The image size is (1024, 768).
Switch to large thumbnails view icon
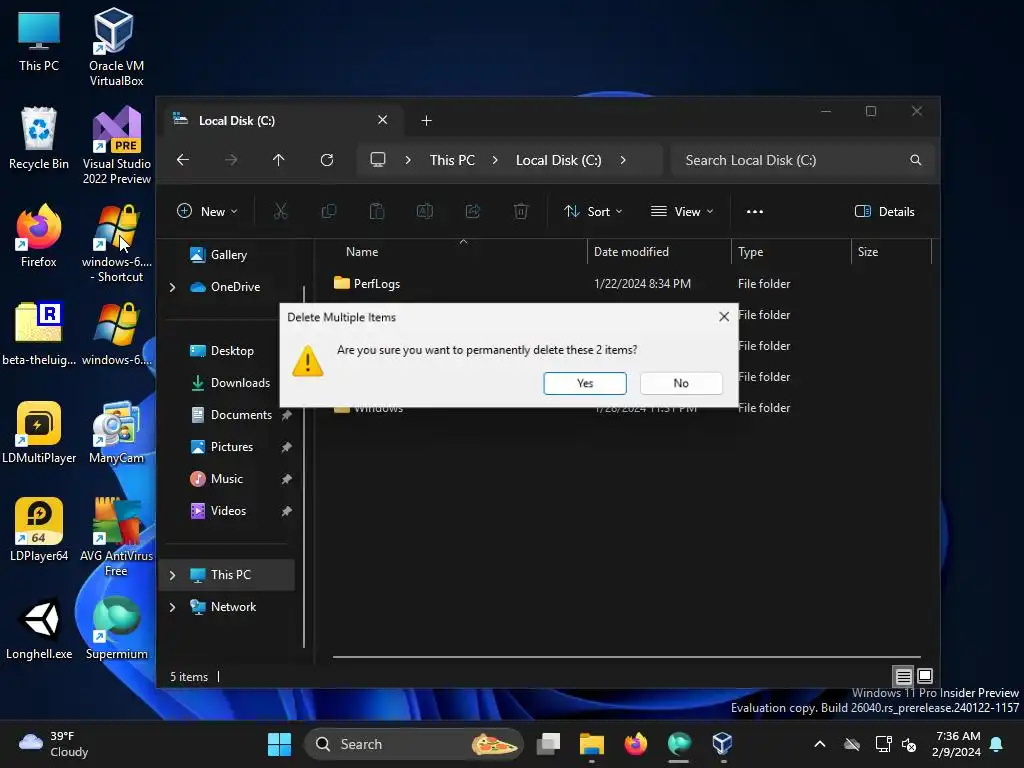pyautogui.click(x=925, y=676)
